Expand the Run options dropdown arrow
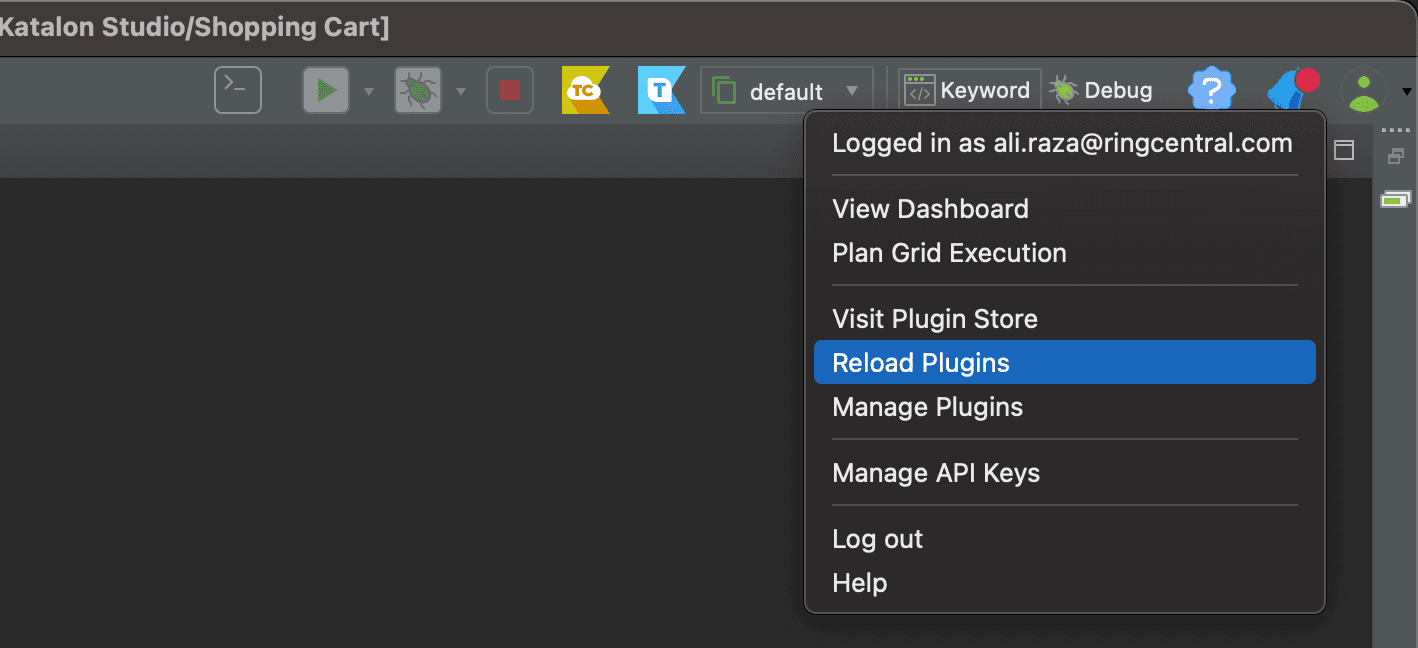1418x648 pixels. pos(368,91)
